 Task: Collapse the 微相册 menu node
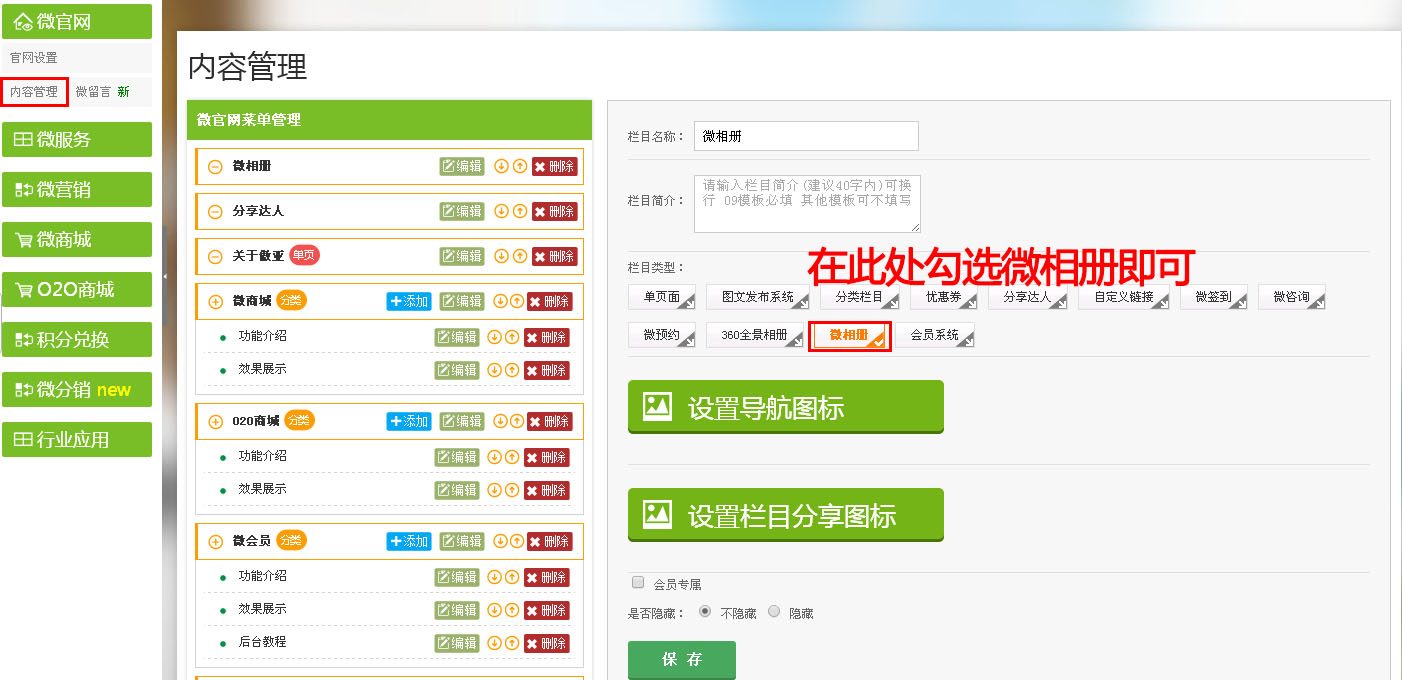click(215, 167)
